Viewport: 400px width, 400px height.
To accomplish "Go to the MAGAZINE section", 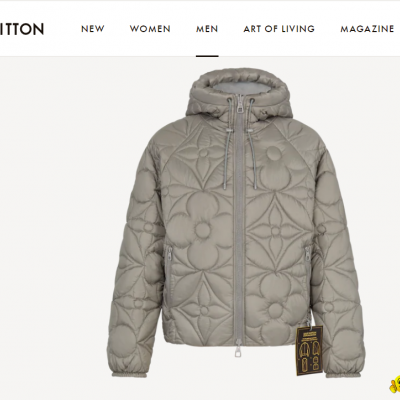I will 367,29.
